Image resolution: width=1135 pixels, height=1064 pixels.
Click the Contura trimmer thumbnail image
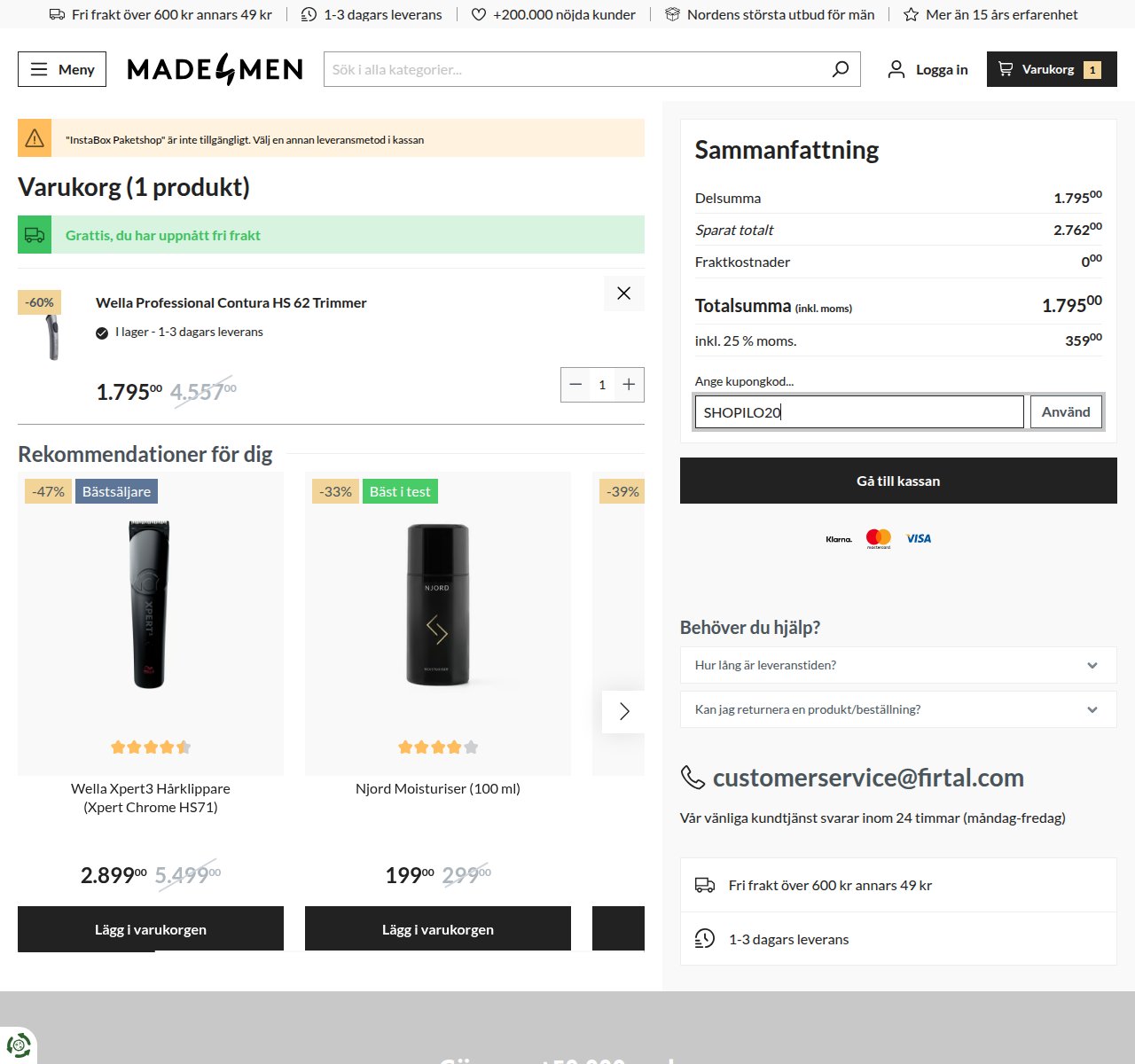(x=53, y=338)
